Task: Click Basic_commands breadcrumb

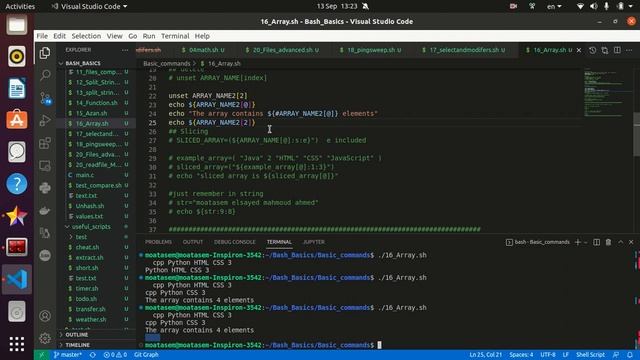Action: [x=167, y=64]
